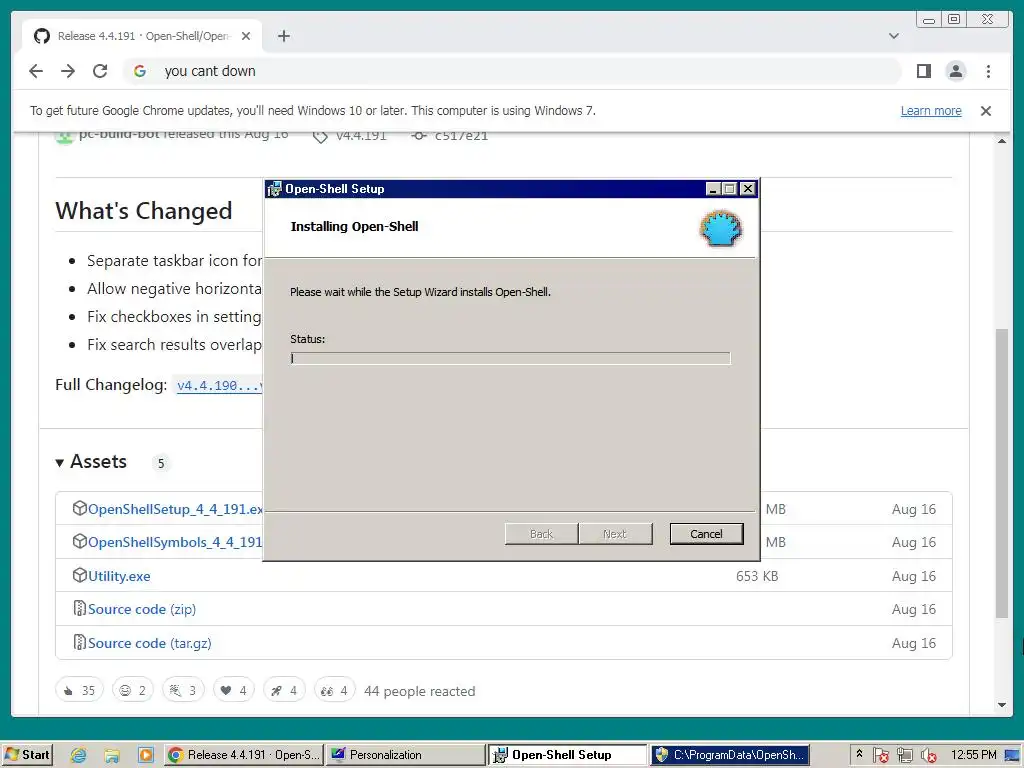The height and width of the screenshot is (768, 1024).
Task: Launch Windows Media Player from the taskbar
Action: 145,755
